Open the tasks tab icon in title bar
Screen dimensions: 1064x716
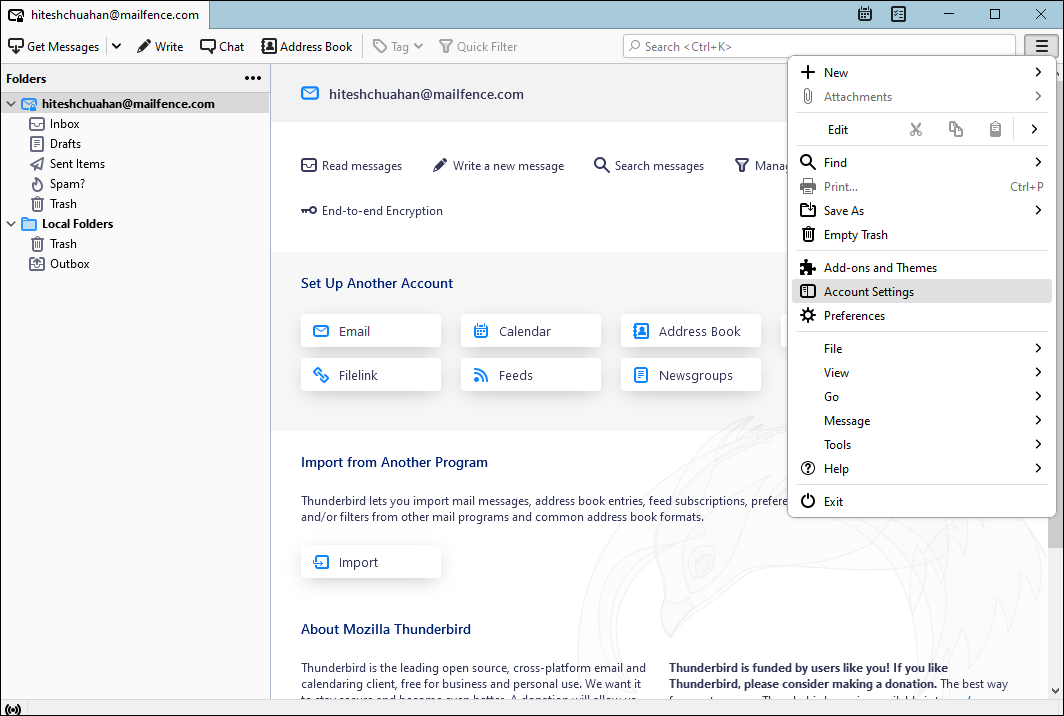point(898,14)
